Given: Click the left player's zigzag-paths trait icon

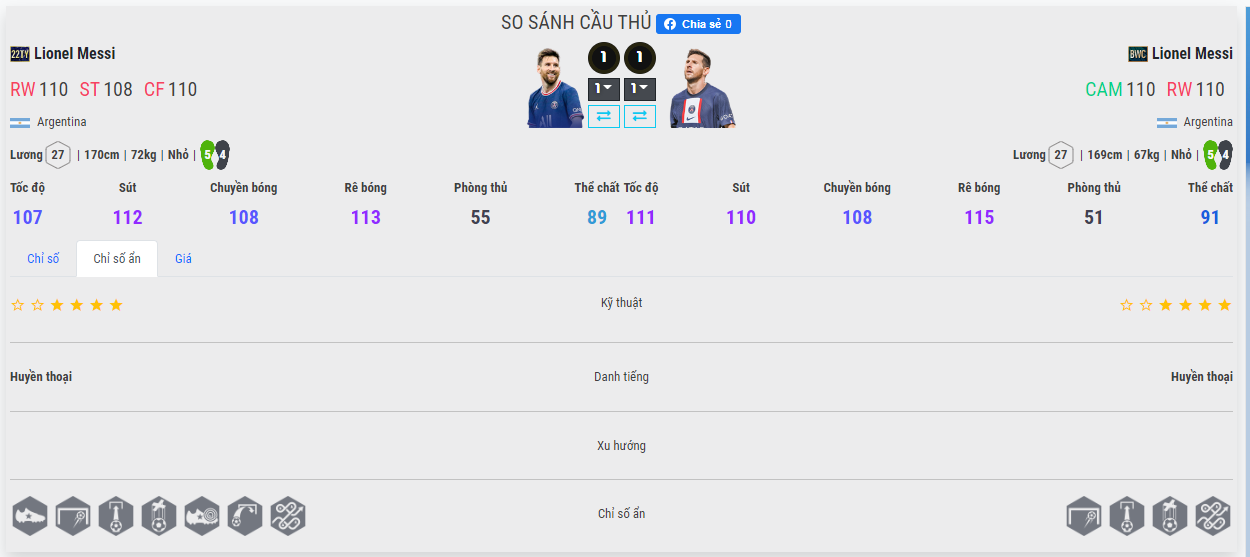Looking at the screenshot, I should (x=288, y=516).
